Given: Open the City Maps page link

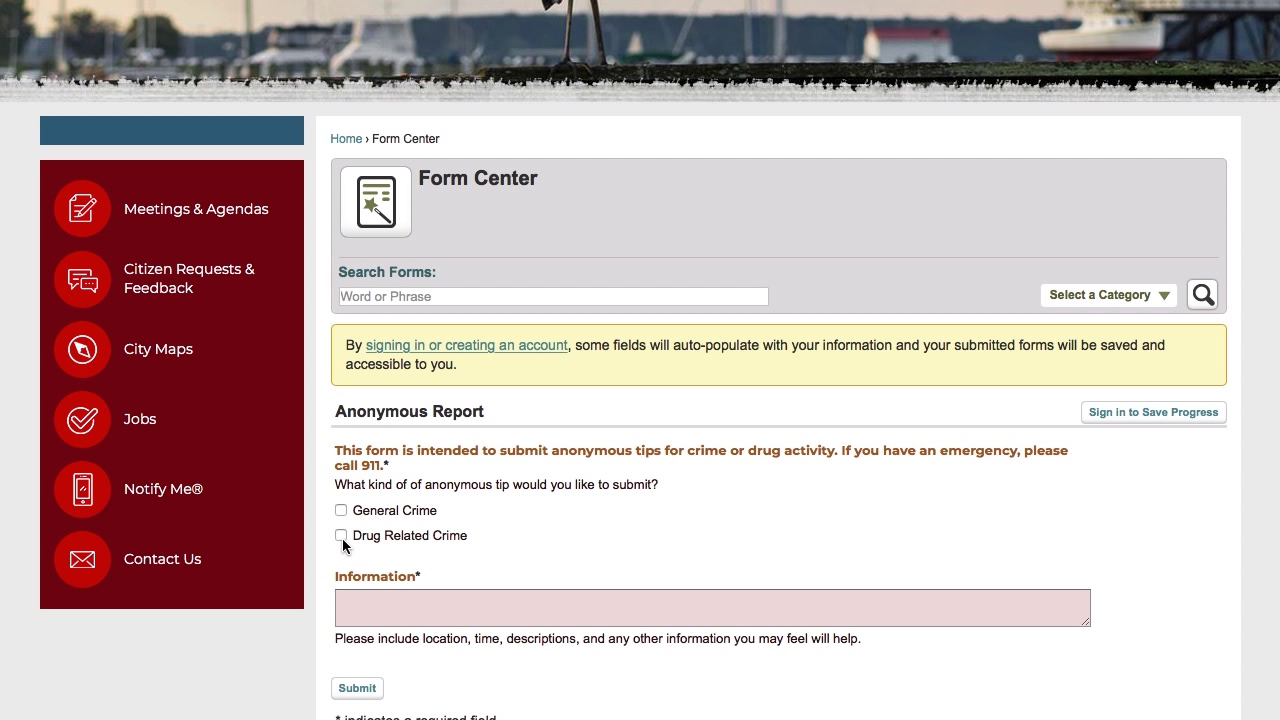Looking at the screenshot, I should coord(158,349).
